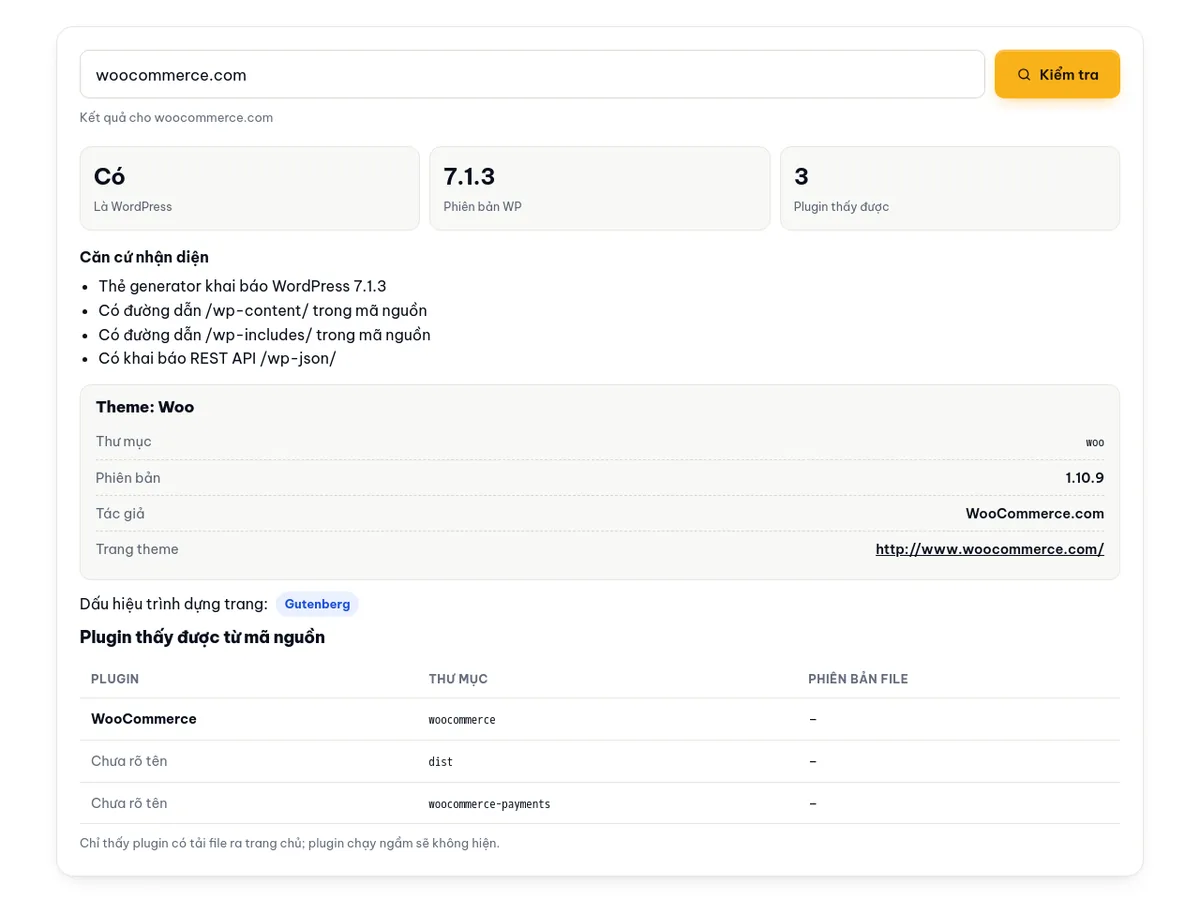Click the "Dấu hiệu trình dựng trang:" label
Screen dimensions: 1200x914
coord(174,604)
